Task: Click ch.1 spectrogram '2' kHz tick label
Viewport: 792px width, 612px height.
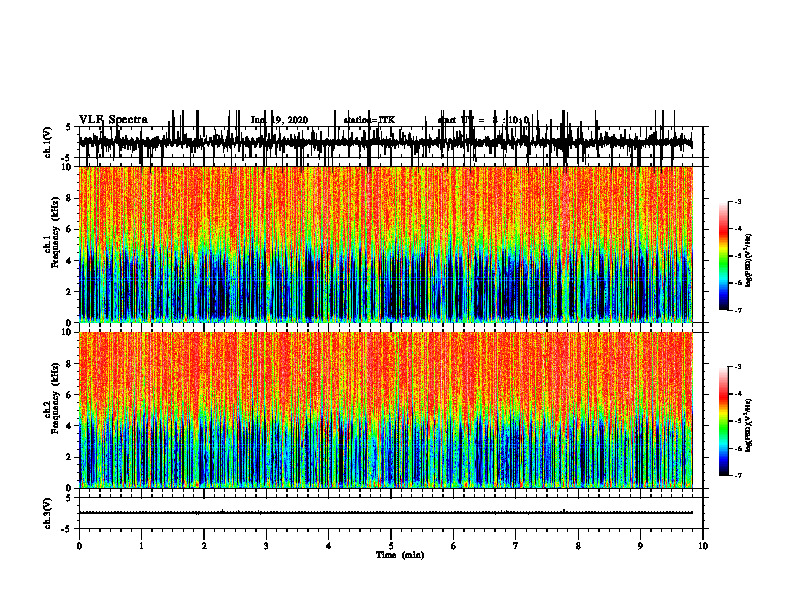Action: tap(70, 292)
